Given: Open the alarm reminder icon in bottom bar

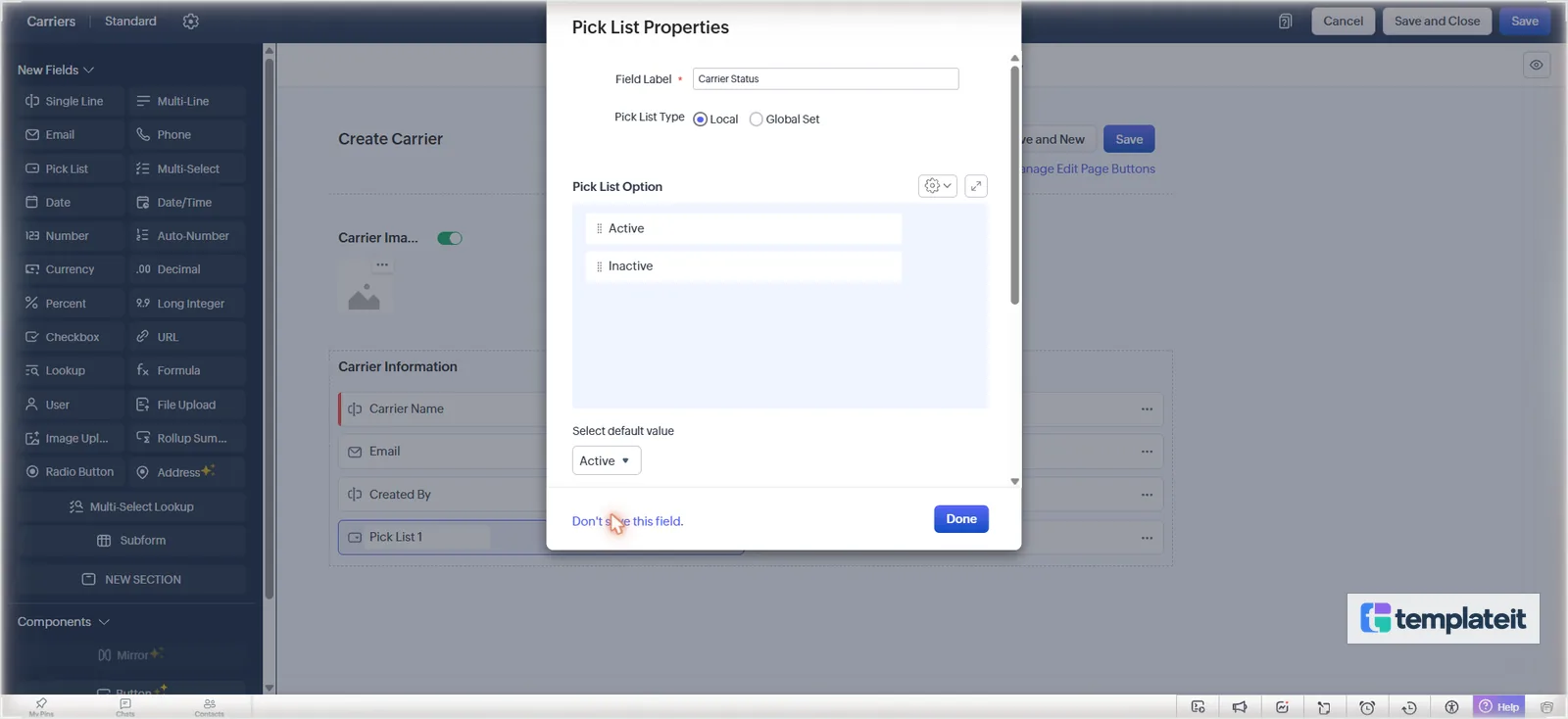Looking at the screenshot, I should [x=1367, y=707].
